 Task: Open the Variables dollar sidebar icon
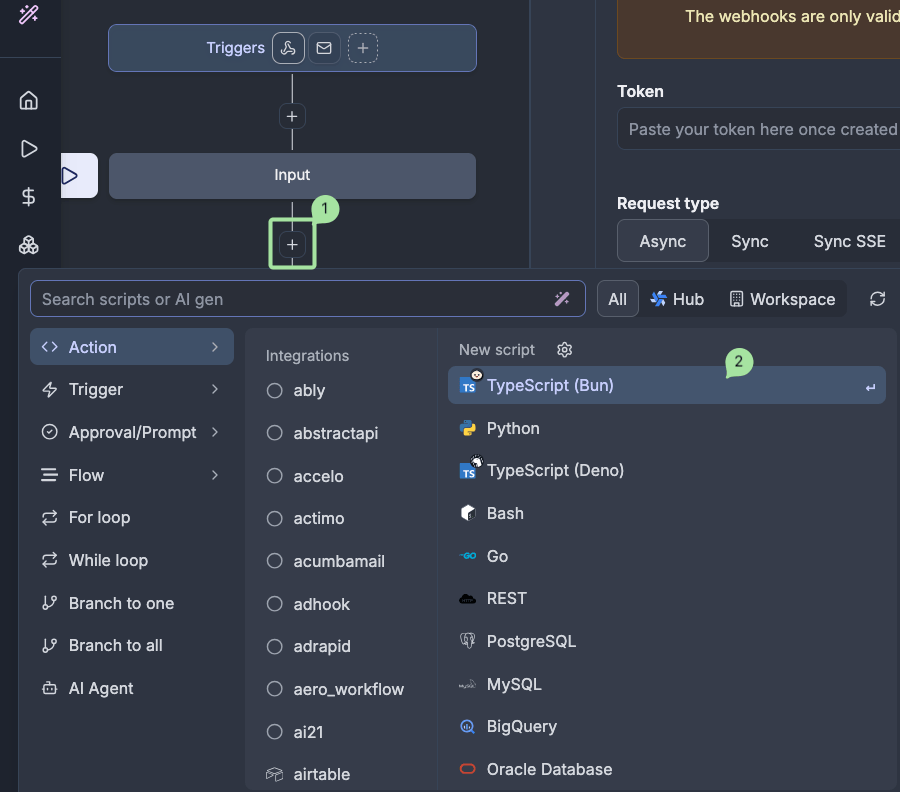tap(29, 197)
